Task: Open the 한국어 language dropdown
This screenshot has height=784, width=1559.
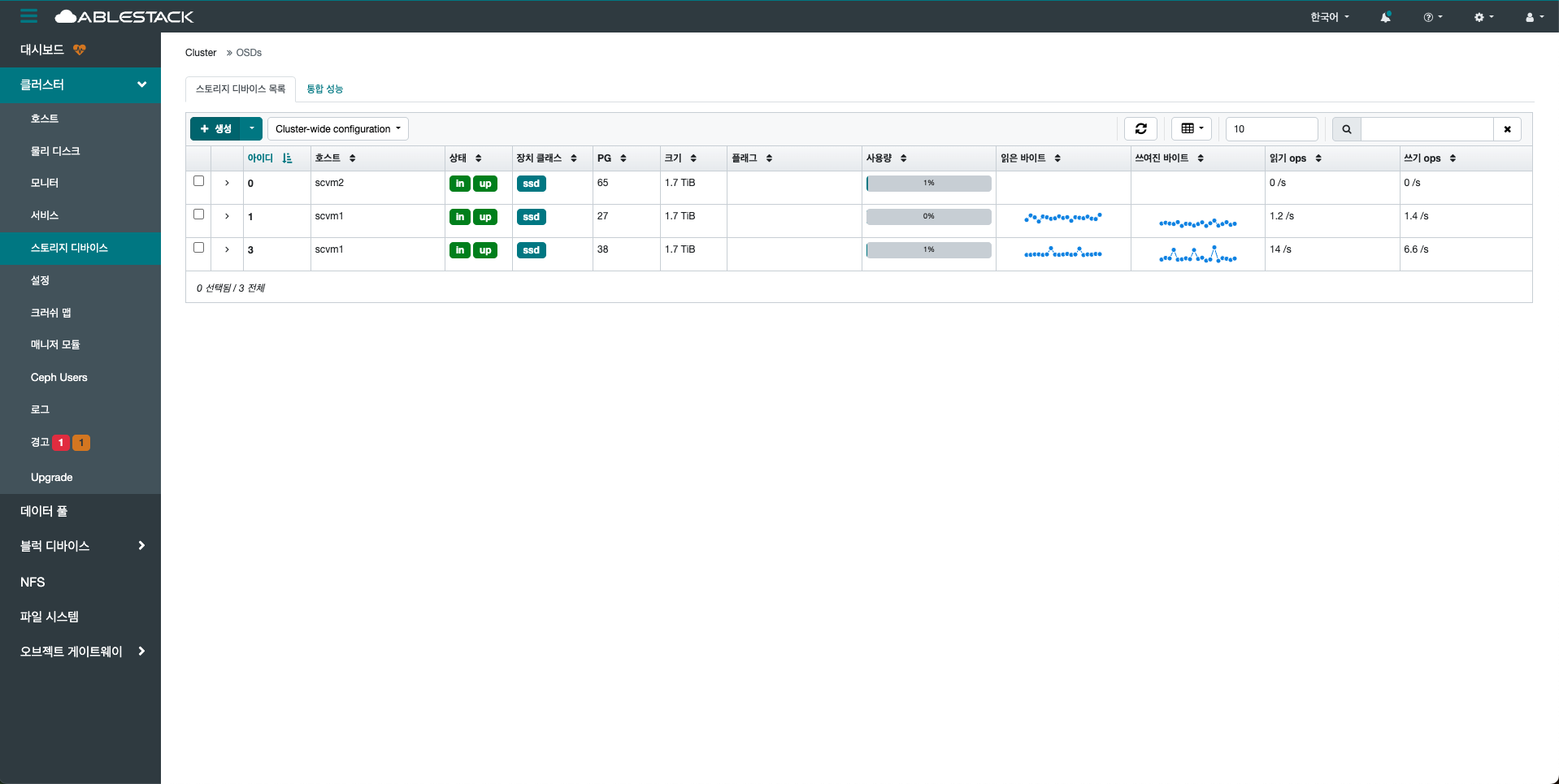Action: (1329, 17)
